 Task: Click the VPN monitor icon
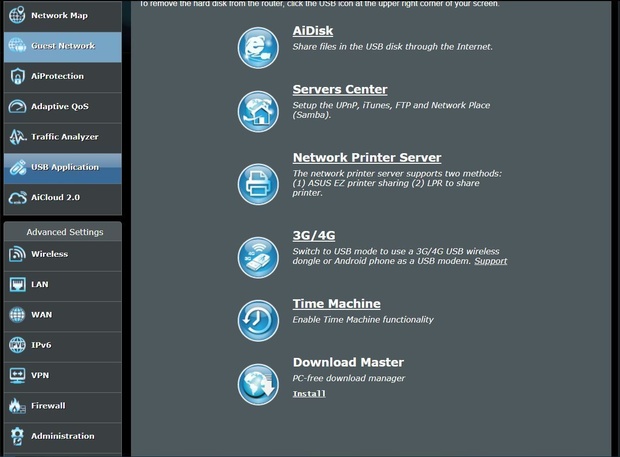17,376
